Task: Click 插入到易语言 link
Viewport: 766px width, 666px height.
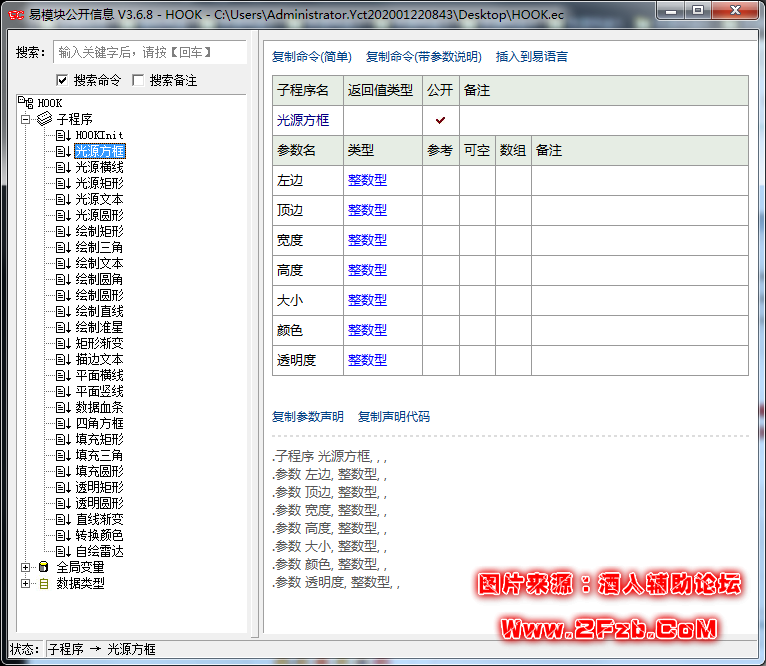Action: pyautogui.click(x=532, y=57)
